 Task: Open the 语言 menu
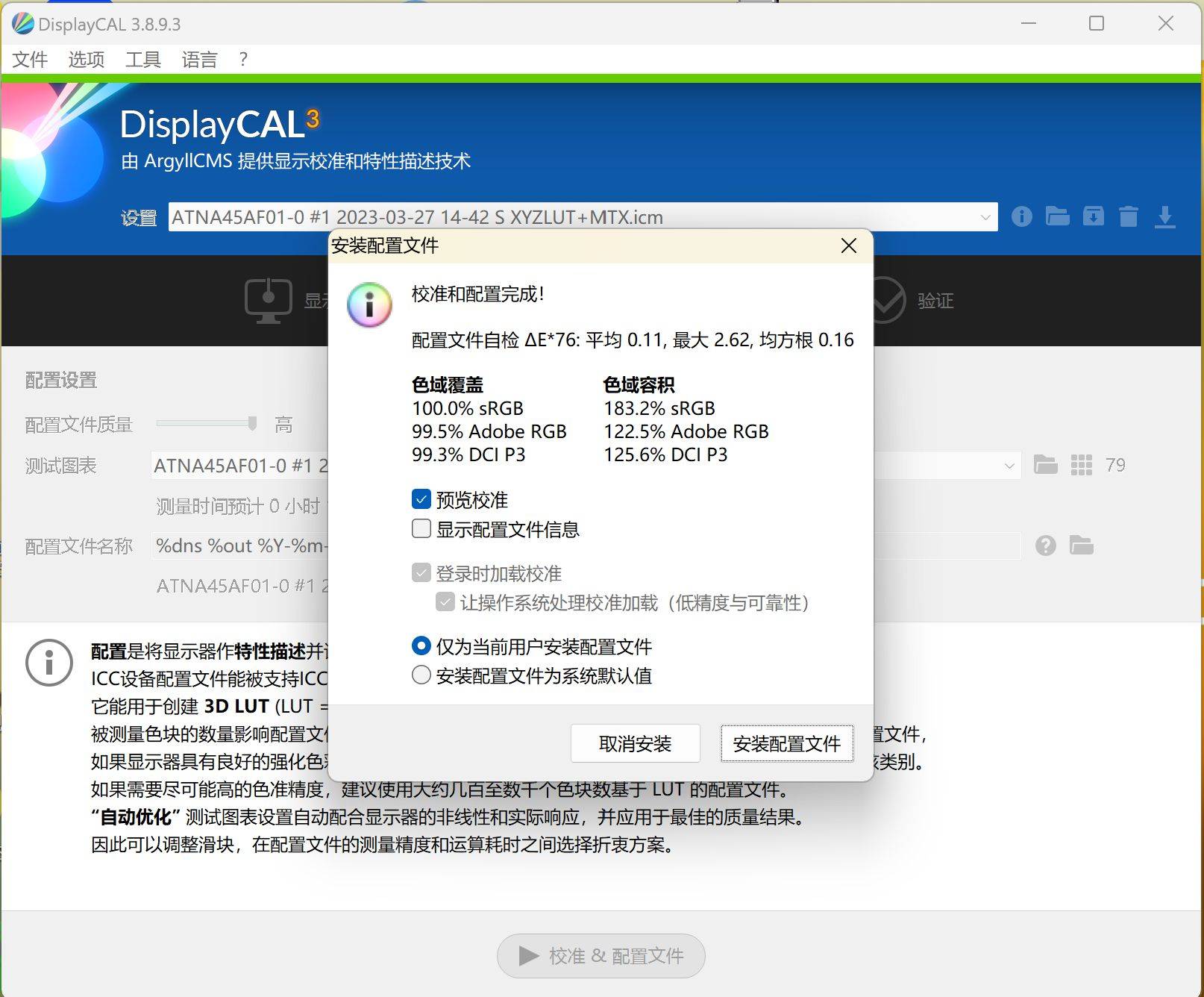198,59
